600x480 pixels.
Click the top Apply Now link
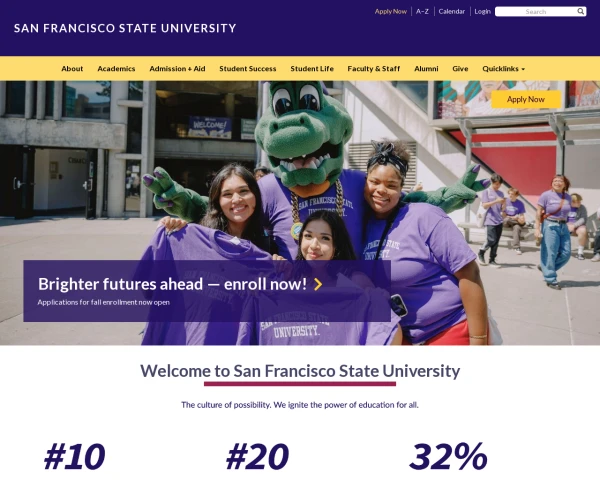(x=391, y=12)
